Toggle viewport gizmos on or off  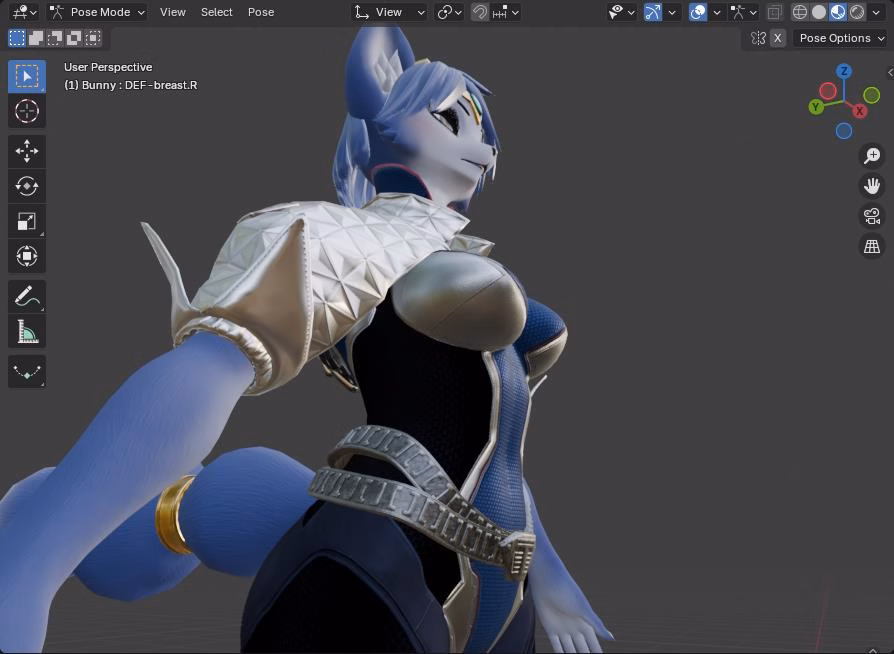point(653,12)
